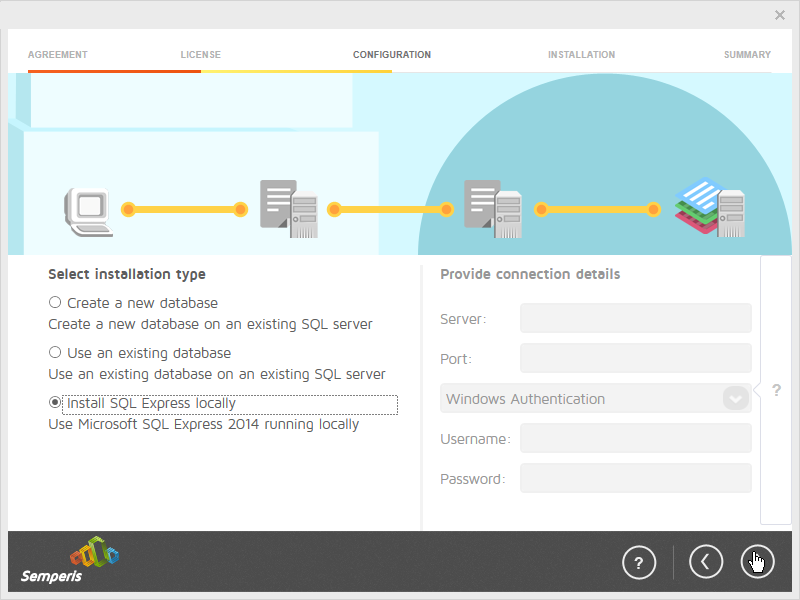Click the round help question mark button
Screen dimensions: 800x600
pos(639,562)
